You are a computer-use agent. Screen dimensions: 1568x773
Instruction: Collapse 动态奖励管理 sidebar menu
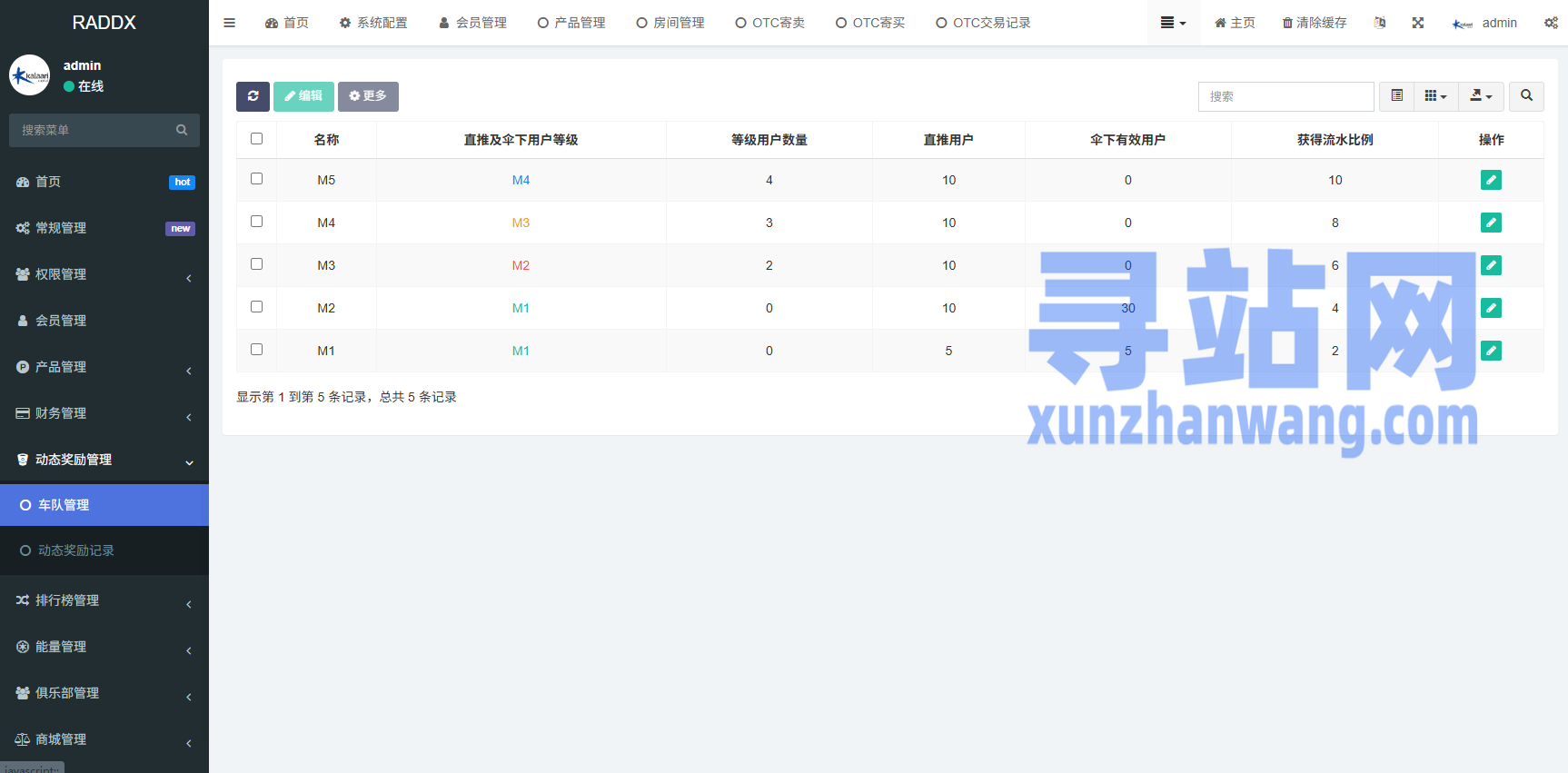coord(104,460)
